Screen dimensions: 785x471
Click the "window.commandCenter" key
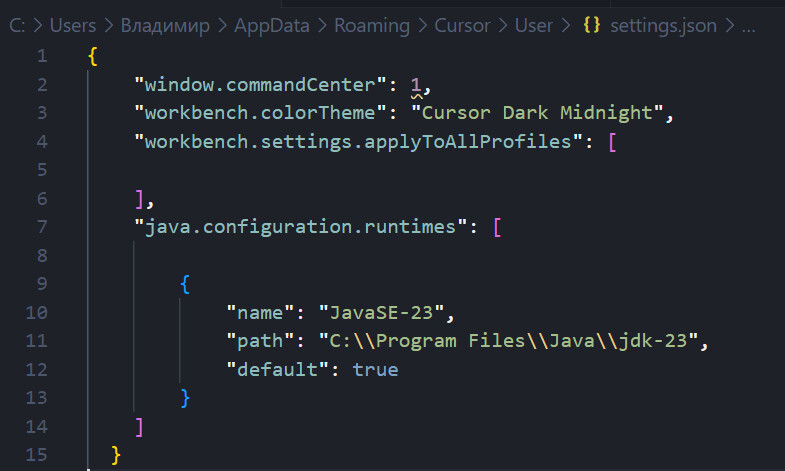[x=260, y=85]
